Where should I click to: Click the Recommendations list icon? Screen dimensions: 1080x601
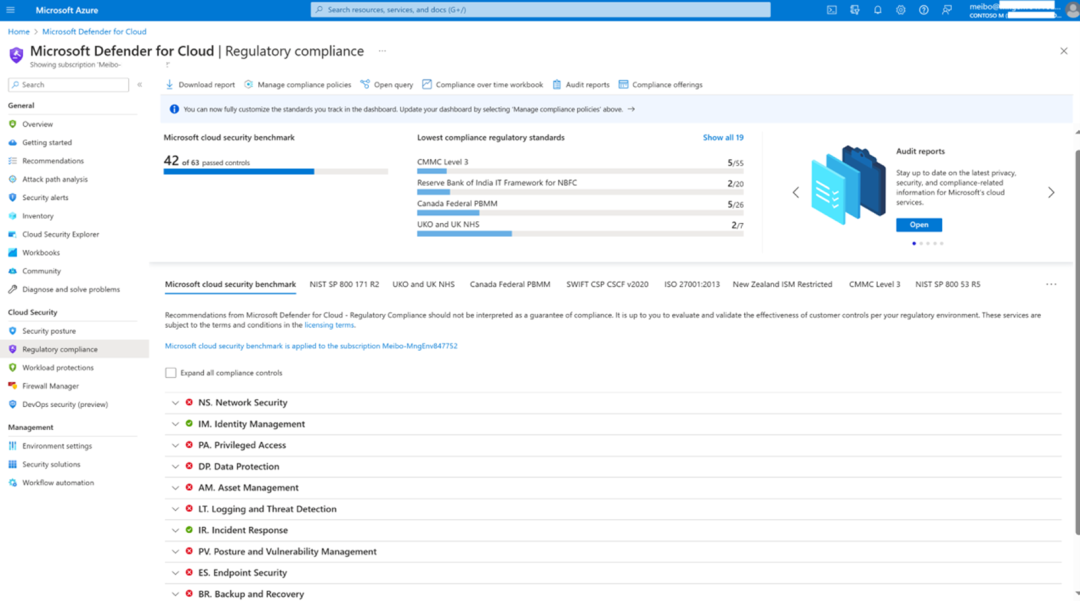pos(12,160)
